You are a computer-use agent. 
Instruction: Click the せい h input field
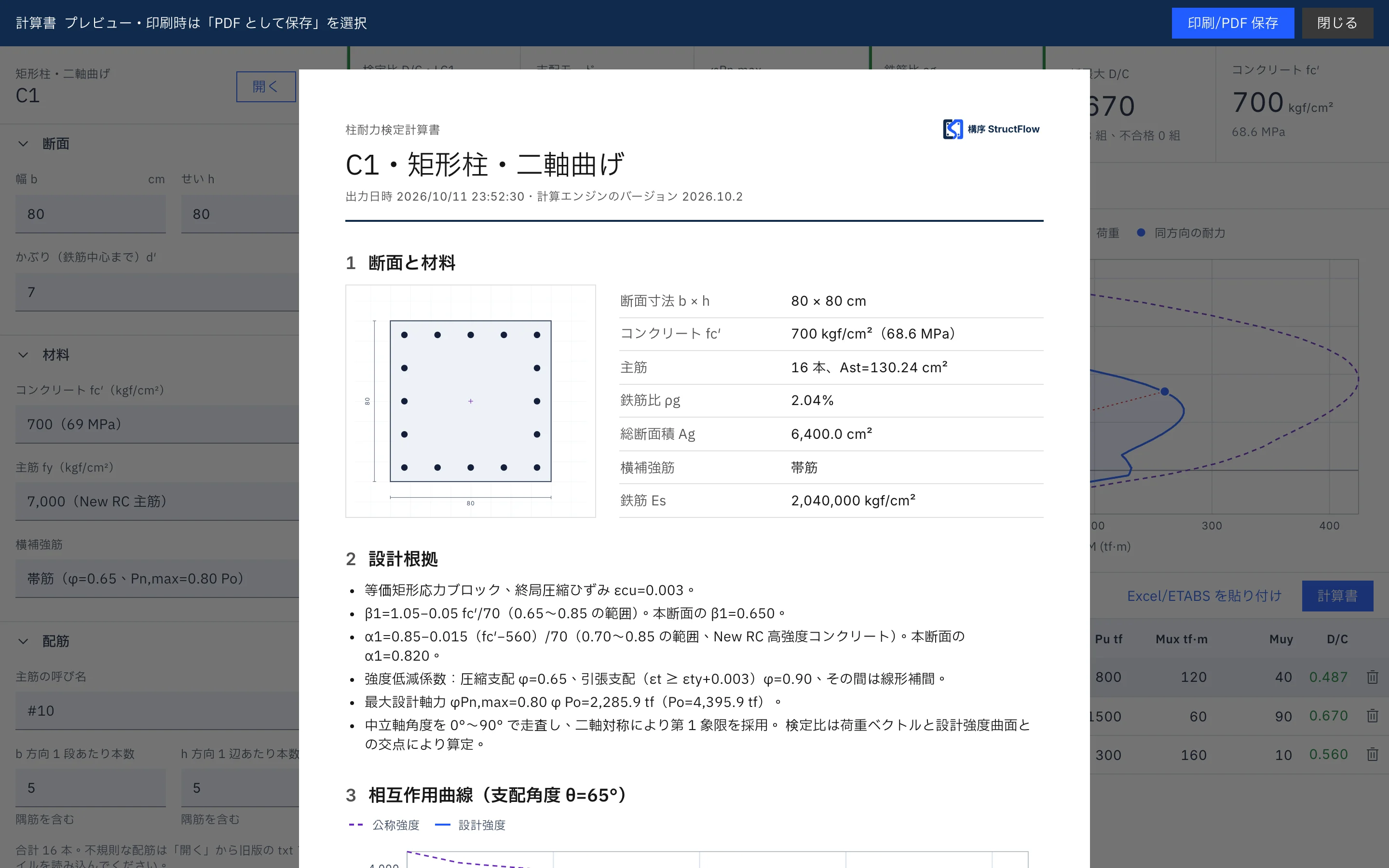[x=240, y=214]
